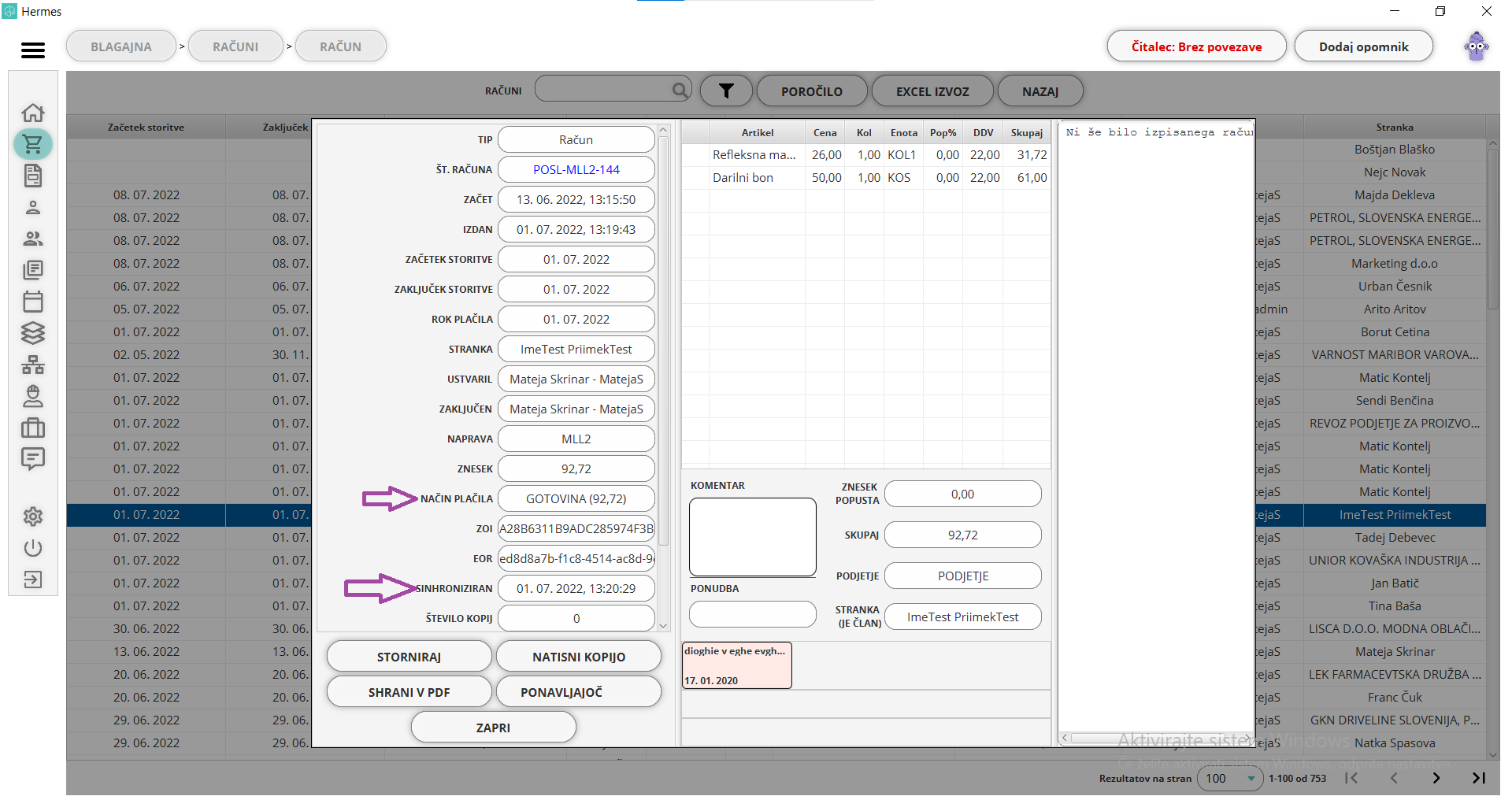Click the Stranka column header
The height and width of the screenshot is (811, 1512).
pos(1395,127)
